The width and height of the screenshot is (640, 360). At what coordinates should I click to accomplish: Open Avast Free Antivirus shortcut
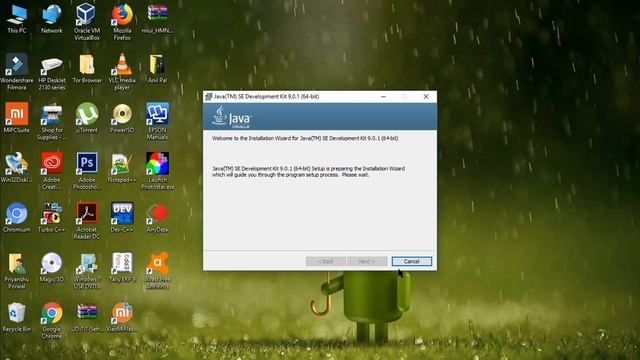tap(157, 271)
